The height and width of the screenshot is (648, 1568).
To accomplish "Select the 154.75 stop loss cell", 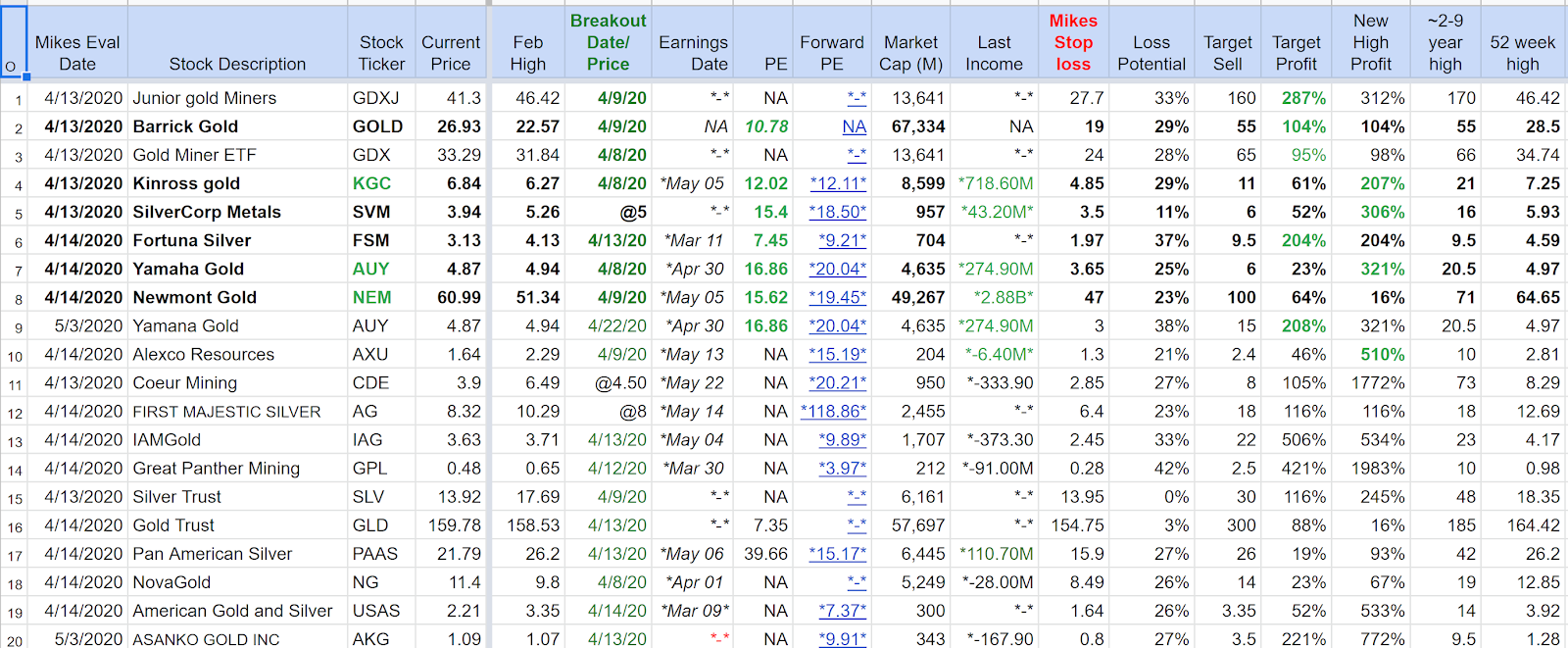I will pyautogui.click(x=1073, y=524).
